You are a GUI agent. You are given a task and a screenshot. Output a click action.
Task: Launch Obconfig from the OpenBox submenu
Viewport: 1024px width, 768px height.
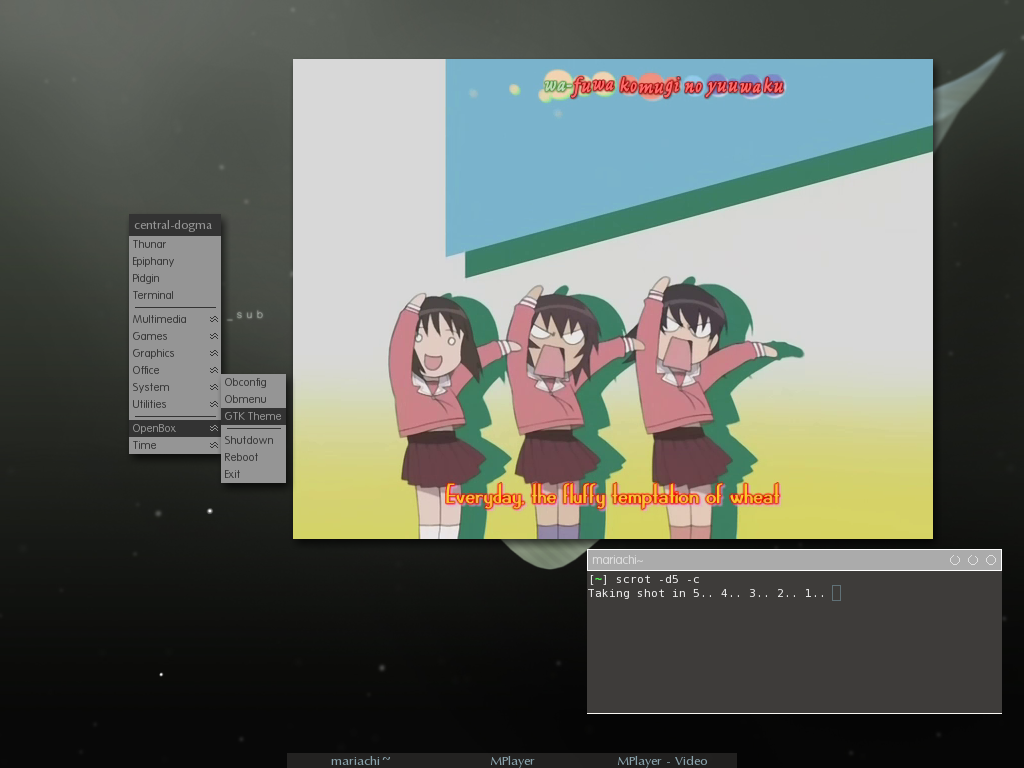253,383
